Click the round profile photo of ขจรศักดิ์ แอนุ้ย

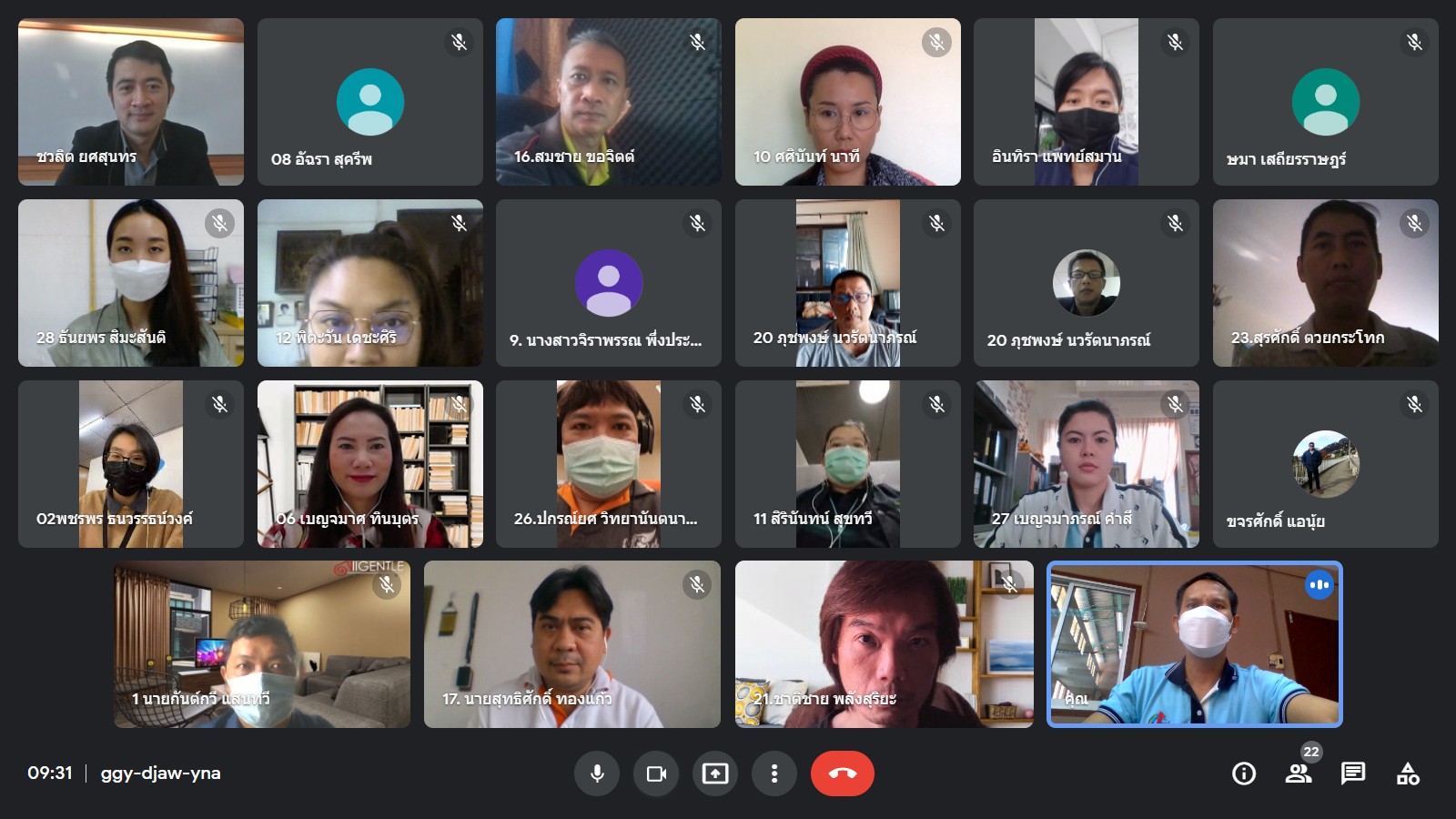1326,464
